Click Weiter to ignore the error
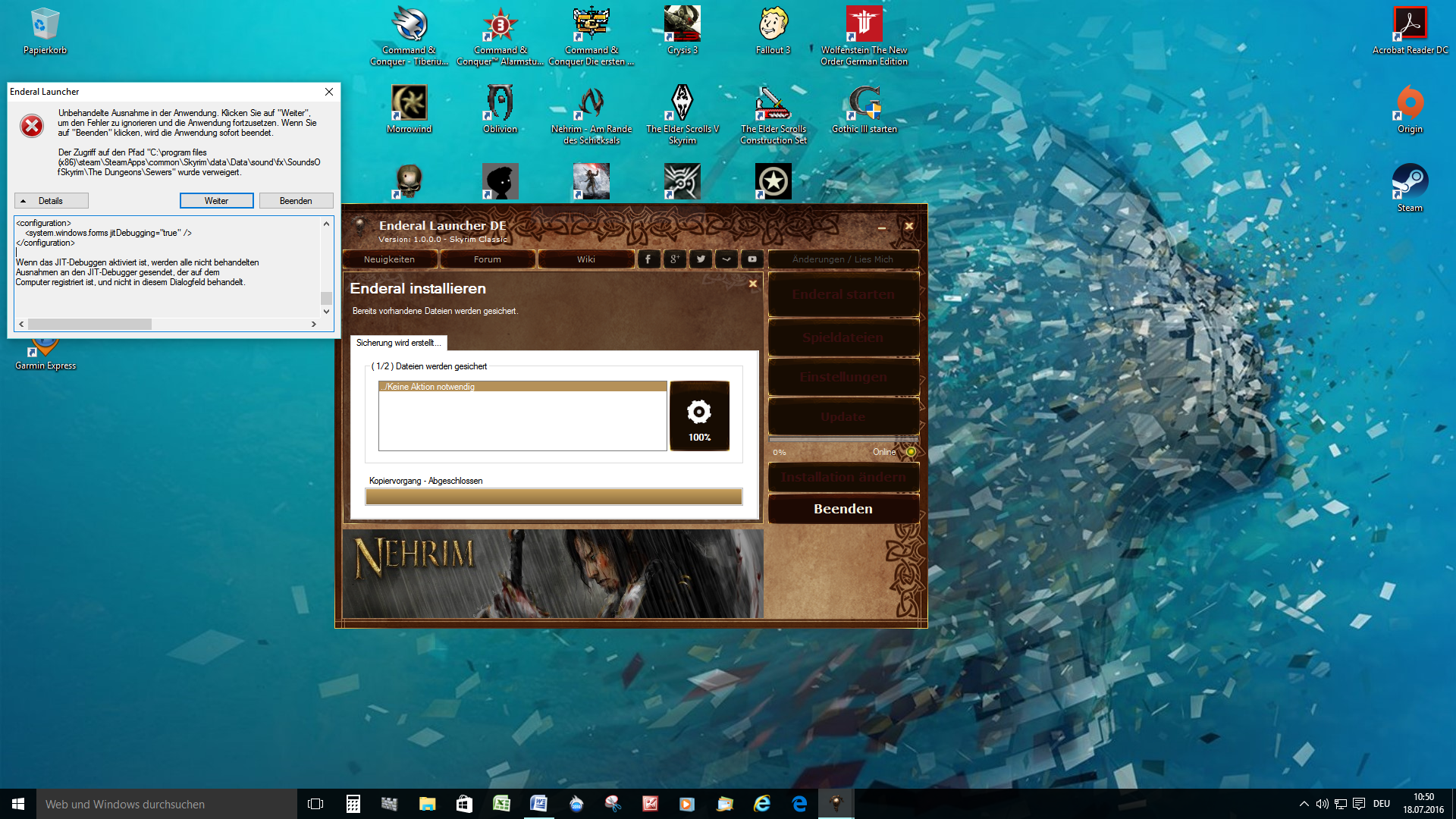Screen dimensions: 1456x819 coord(216,201)
